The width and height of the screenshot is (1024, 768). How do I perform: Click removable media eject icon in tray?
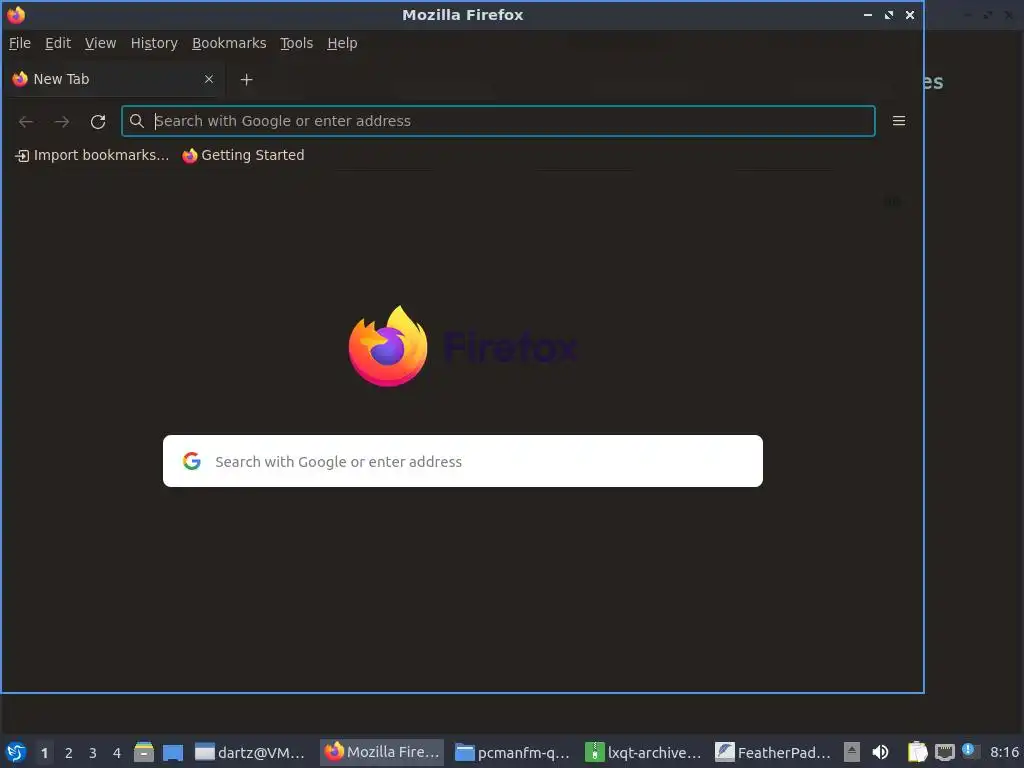coord(852,752)
